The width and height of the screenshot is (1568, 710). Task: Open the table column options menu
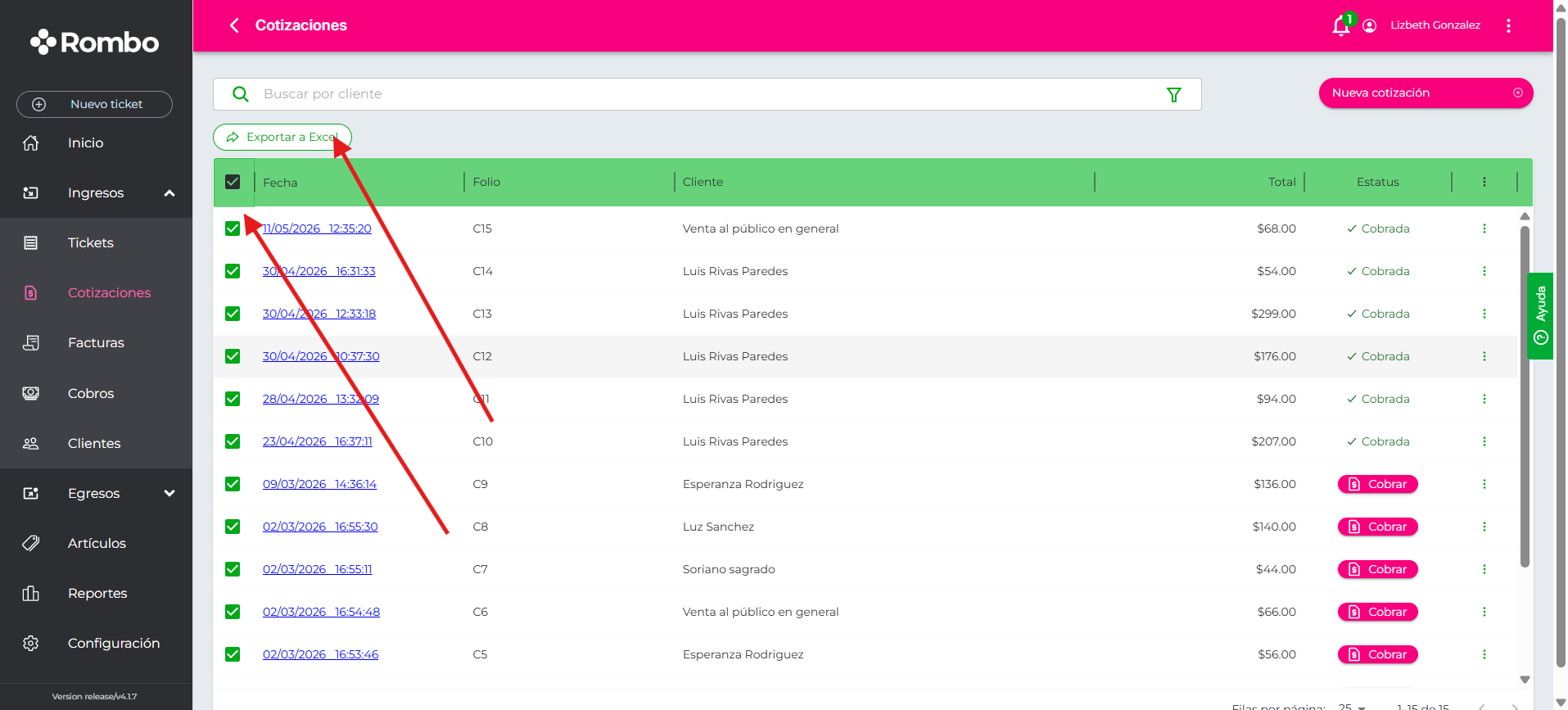point(1484,182)
